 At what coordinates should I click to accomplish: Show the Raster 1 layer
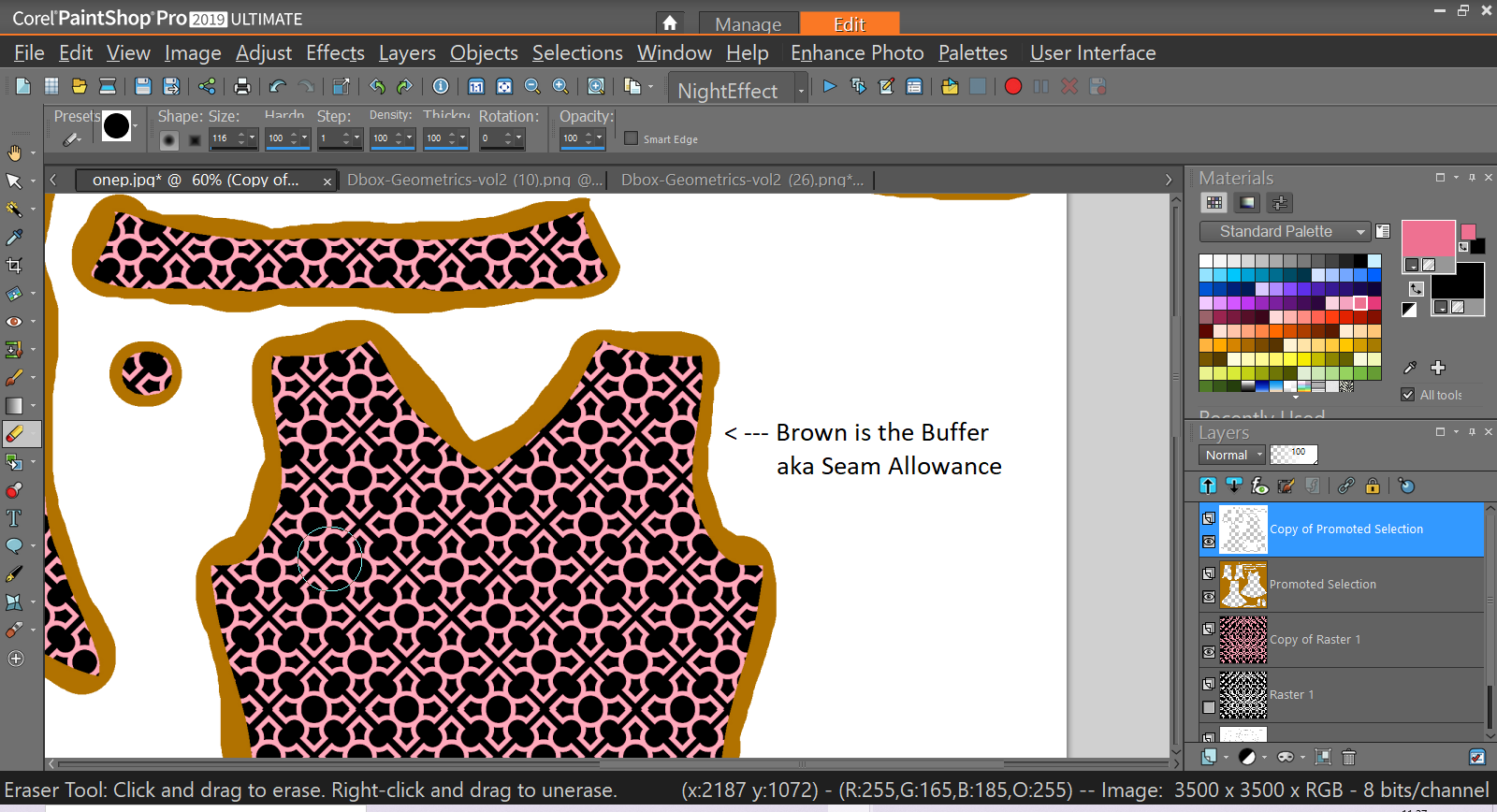(x=1209, y=707)
